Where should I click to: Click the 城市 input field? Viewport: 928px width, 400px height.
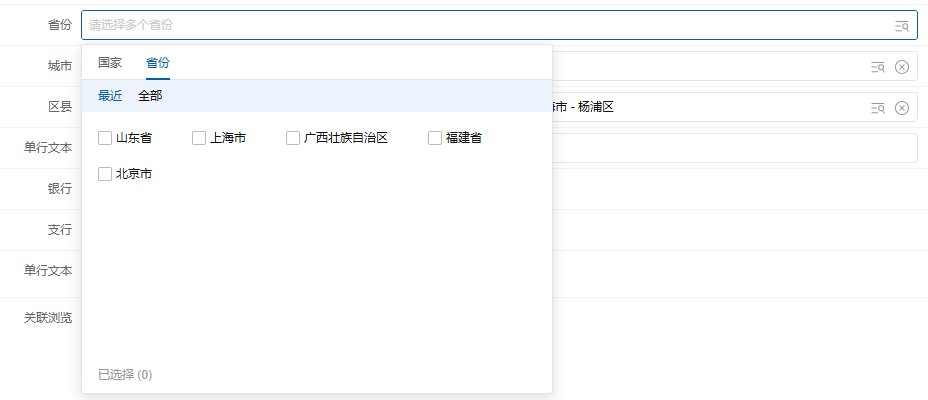point(734,66)
